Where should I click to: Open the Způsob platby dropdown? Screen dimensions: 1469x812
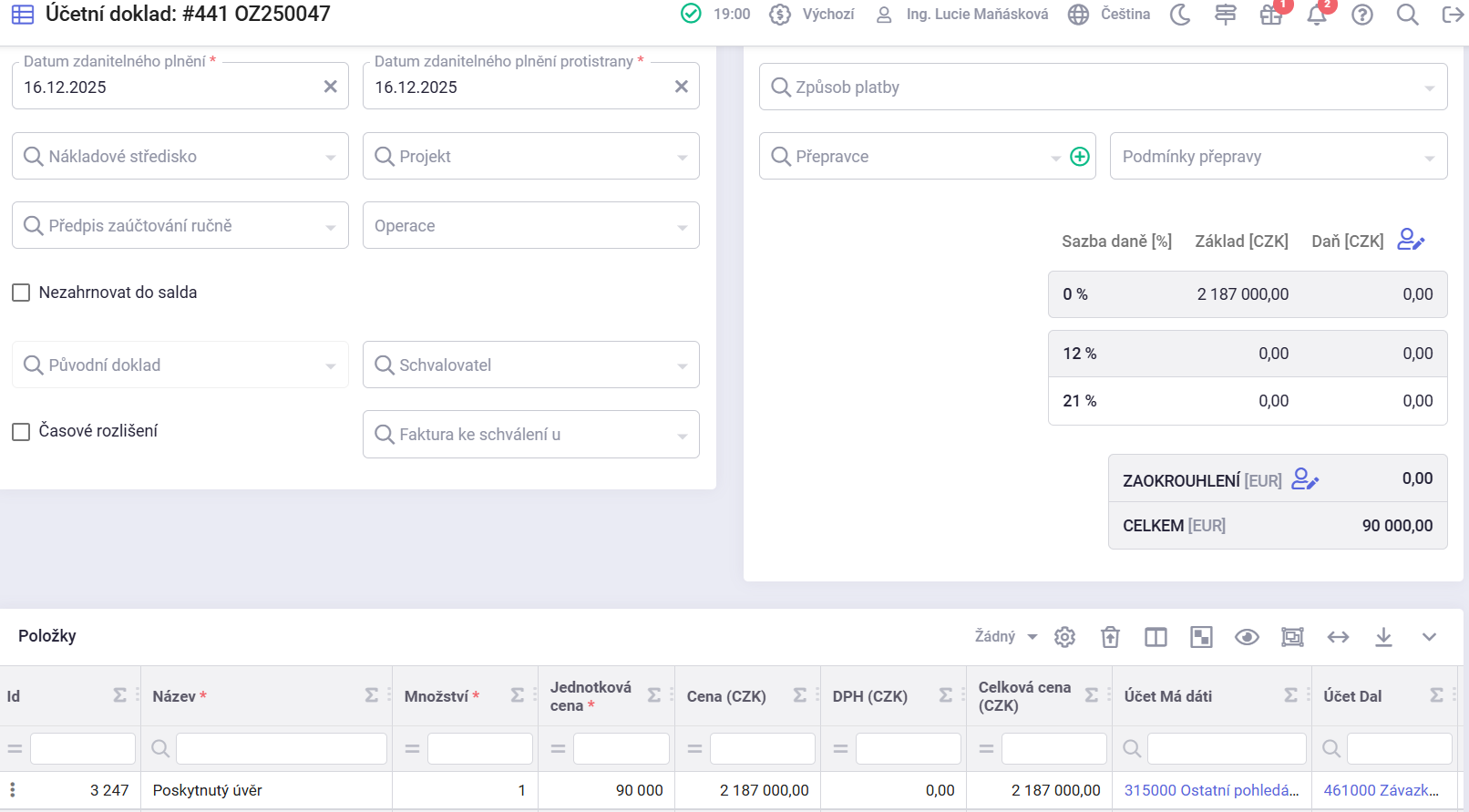click(1103, 87)
